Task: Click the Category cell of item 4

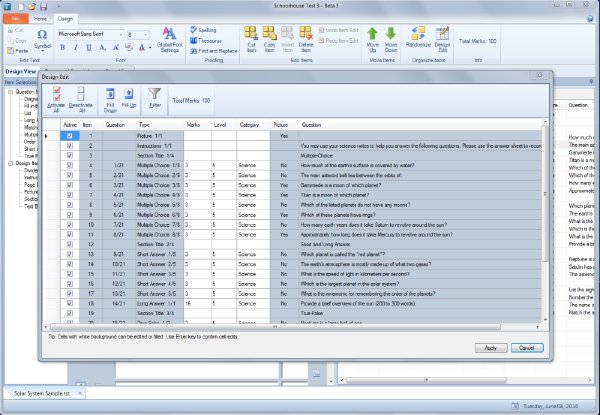Action: pyautogui.click(x=253, y=165)
